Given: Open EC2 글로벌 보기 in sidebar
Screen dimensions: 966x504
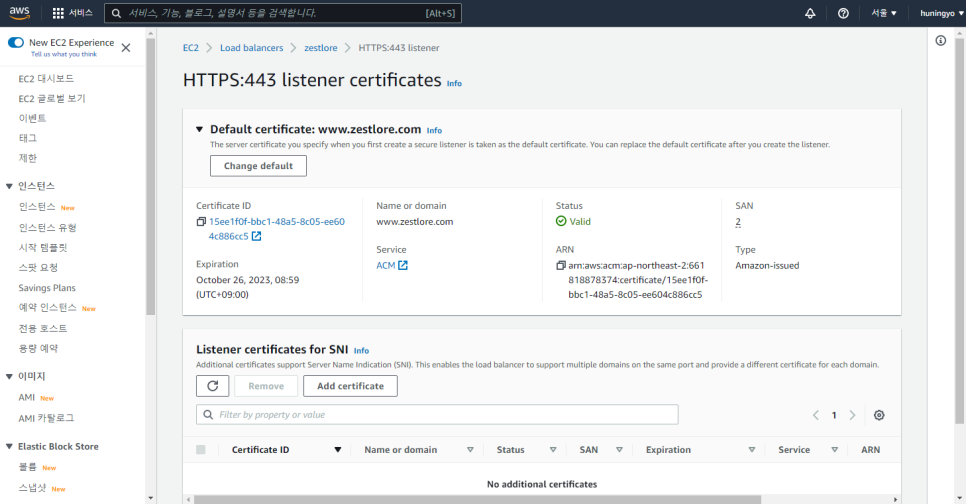Looking at the screenshot, I should click(x=52, y=99).
